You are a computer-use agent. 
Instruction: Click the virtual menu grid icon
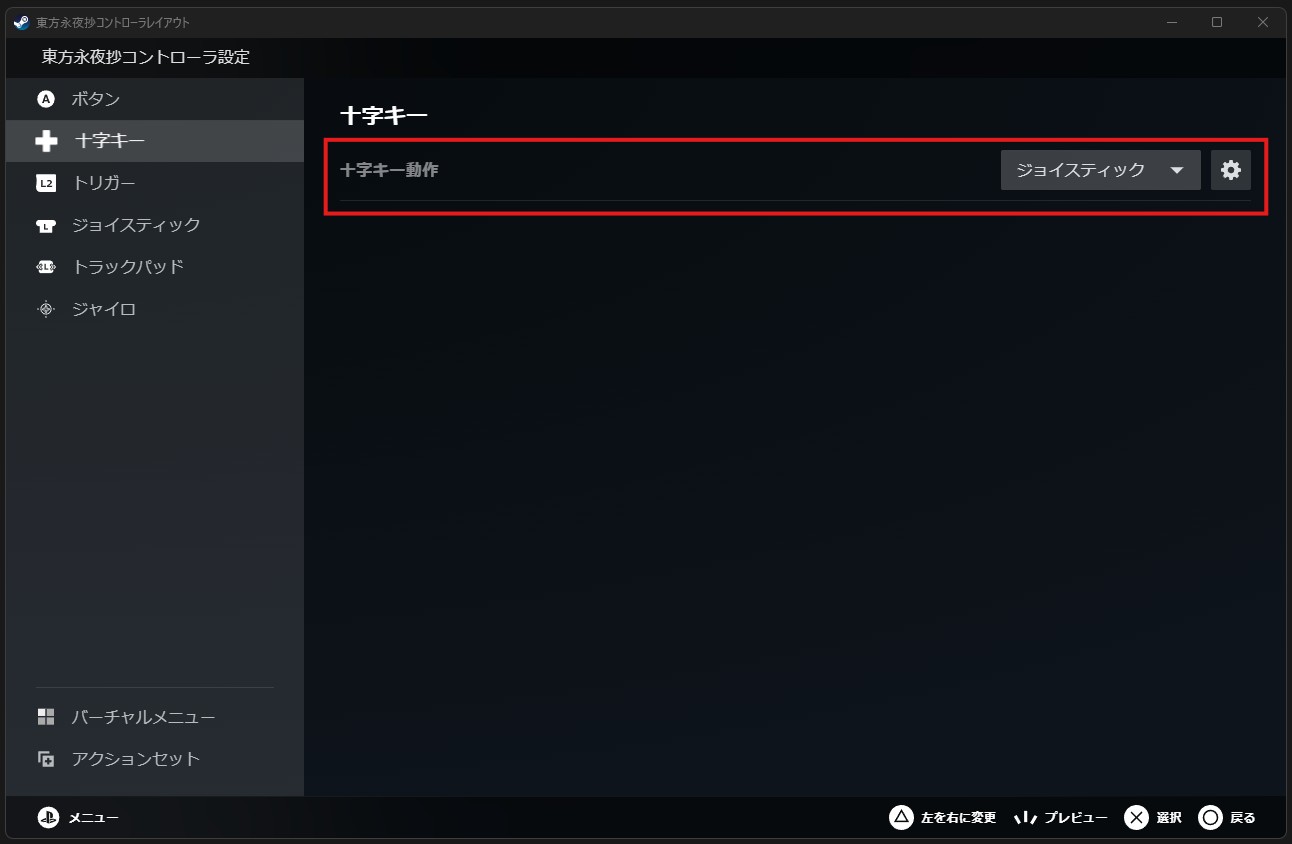tap(46, 717)
